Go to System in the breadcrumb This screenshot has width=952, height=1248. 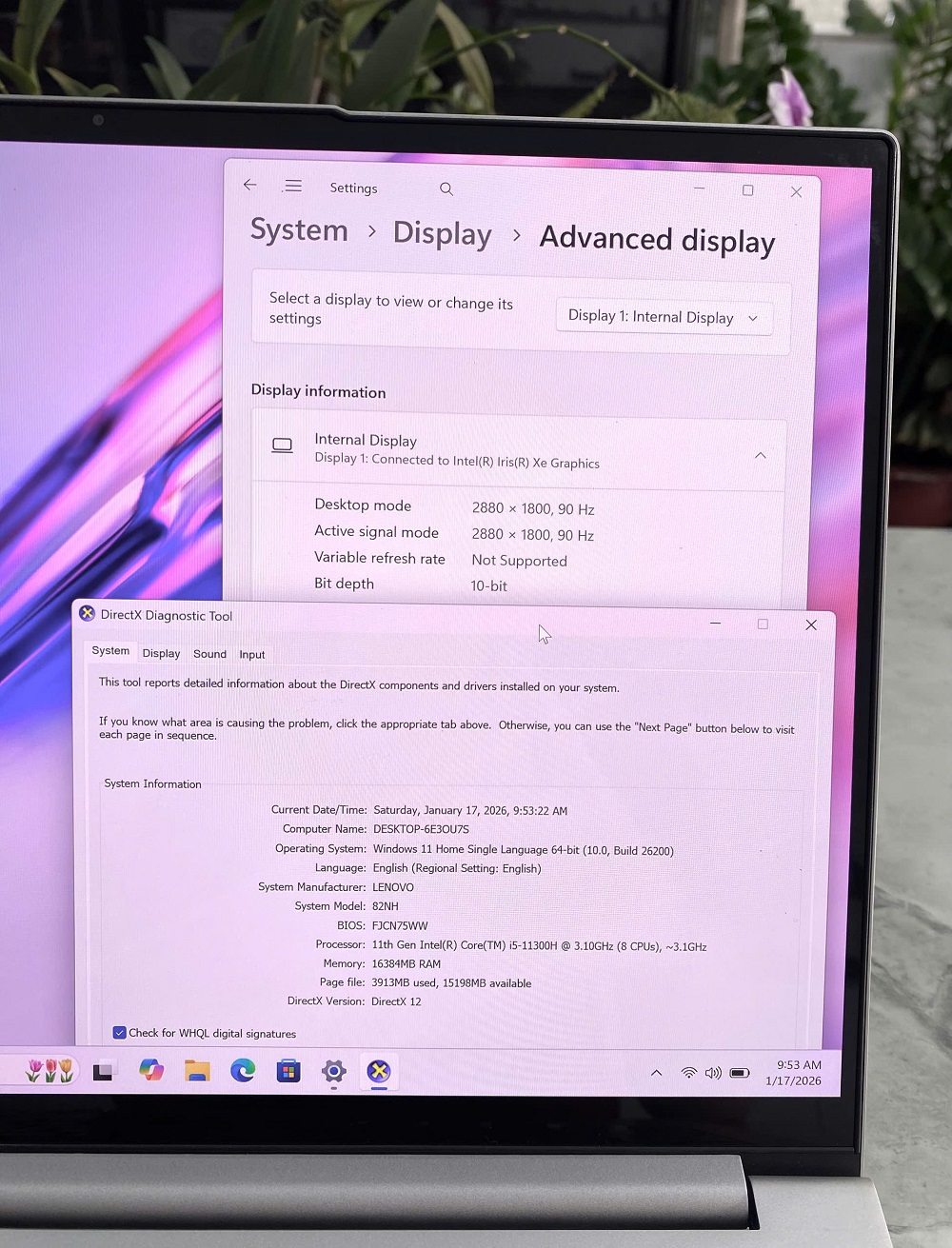299,230
